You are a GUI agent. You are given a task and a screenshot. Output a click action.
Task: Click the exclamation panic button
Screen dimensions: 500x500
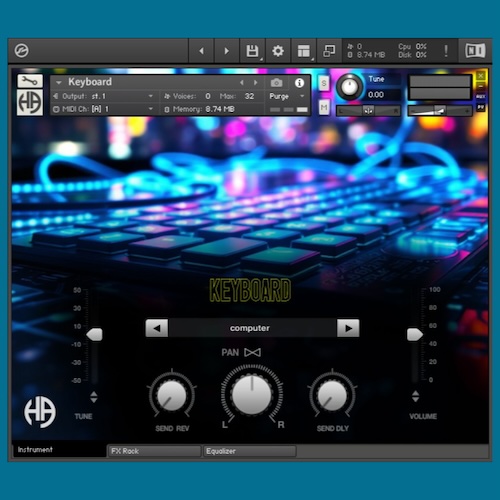446,51
